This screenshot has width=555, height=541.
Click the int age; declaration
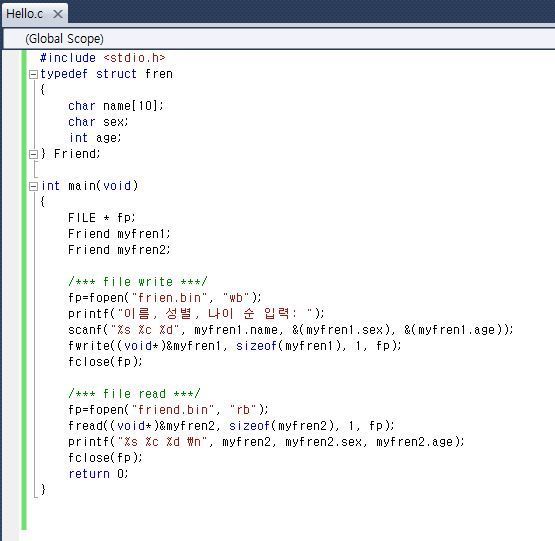(95, 138)
